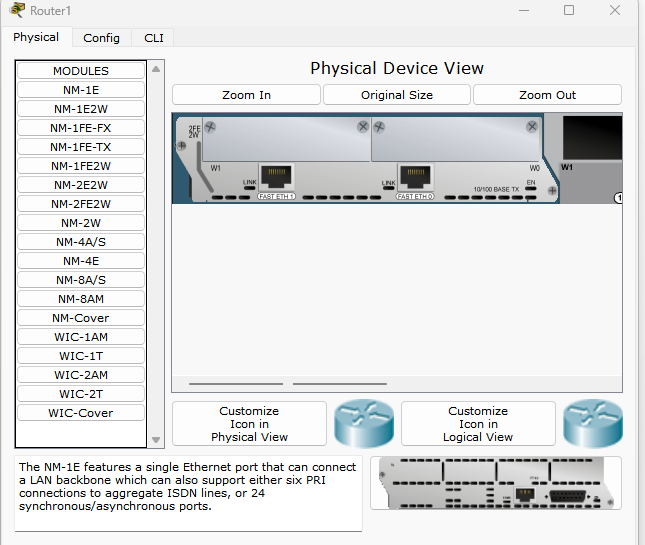The width and height of the screenshot is (645, 545).
Task: Choose the WIC-2T module
Action: click(x=81, y=394)
